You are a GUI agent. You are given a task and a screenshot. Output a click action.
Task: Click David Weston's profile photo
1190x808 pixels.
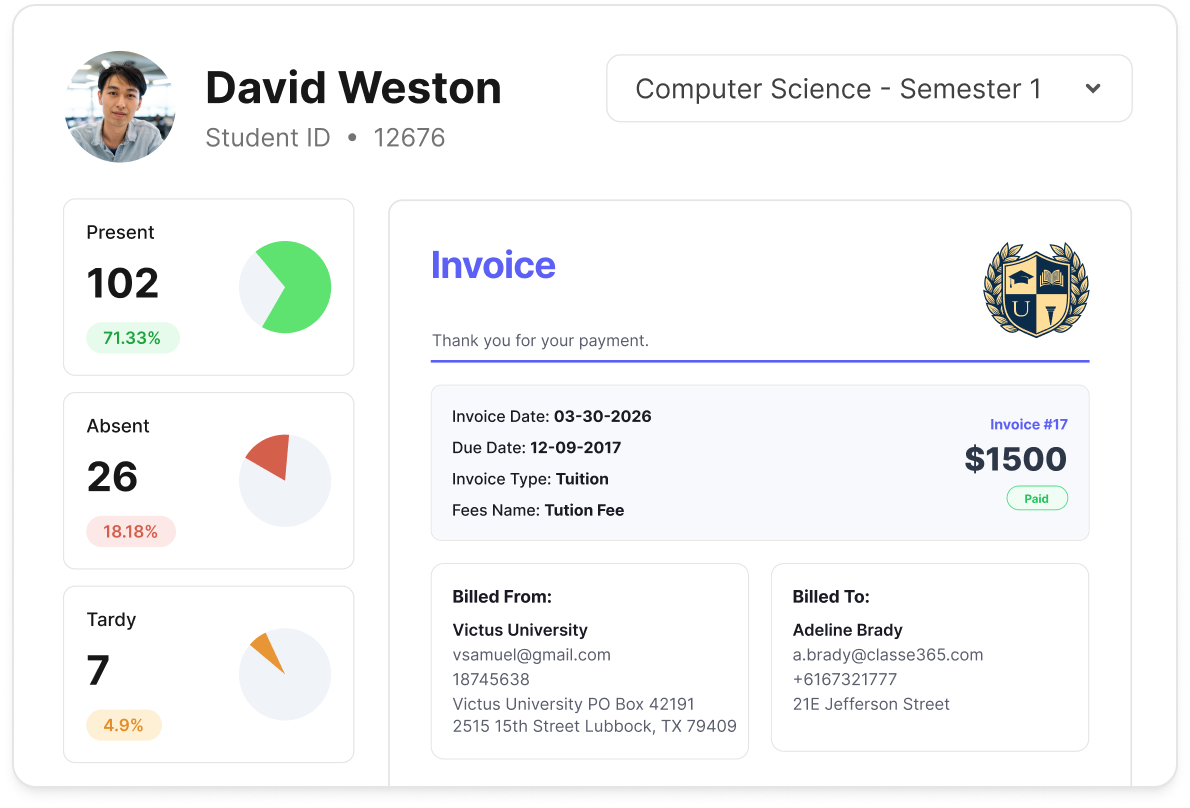tap(121, 106)
